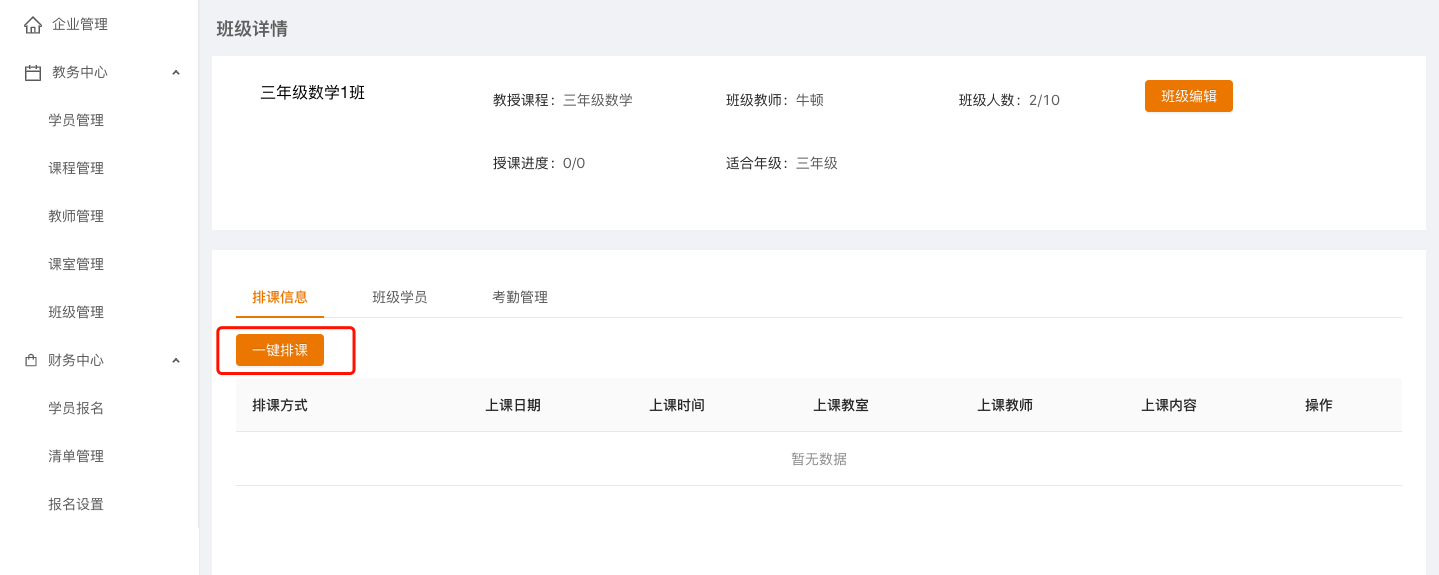Click the bag icon beside 财务中心
This screenshot has height=575, width=1439.
[x=31, y=360]
